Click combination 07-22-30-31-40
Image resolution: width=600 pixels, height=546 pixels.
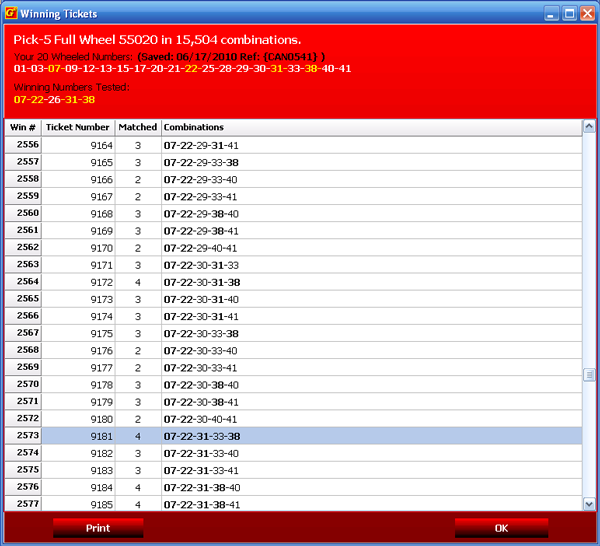click(x=201, y=300)
